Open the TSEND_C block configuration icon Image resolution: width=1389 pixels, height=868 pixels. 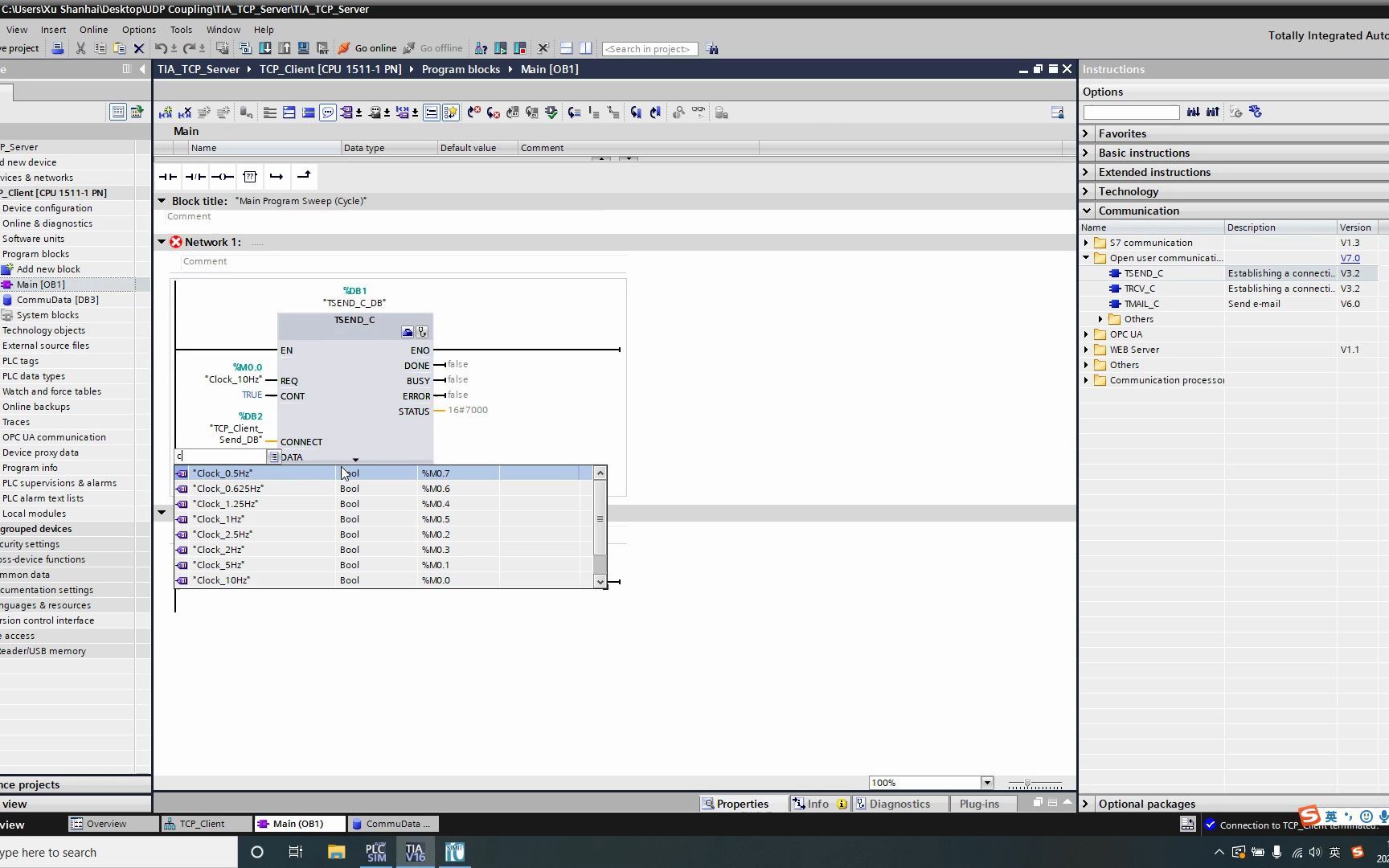[408, 332]
